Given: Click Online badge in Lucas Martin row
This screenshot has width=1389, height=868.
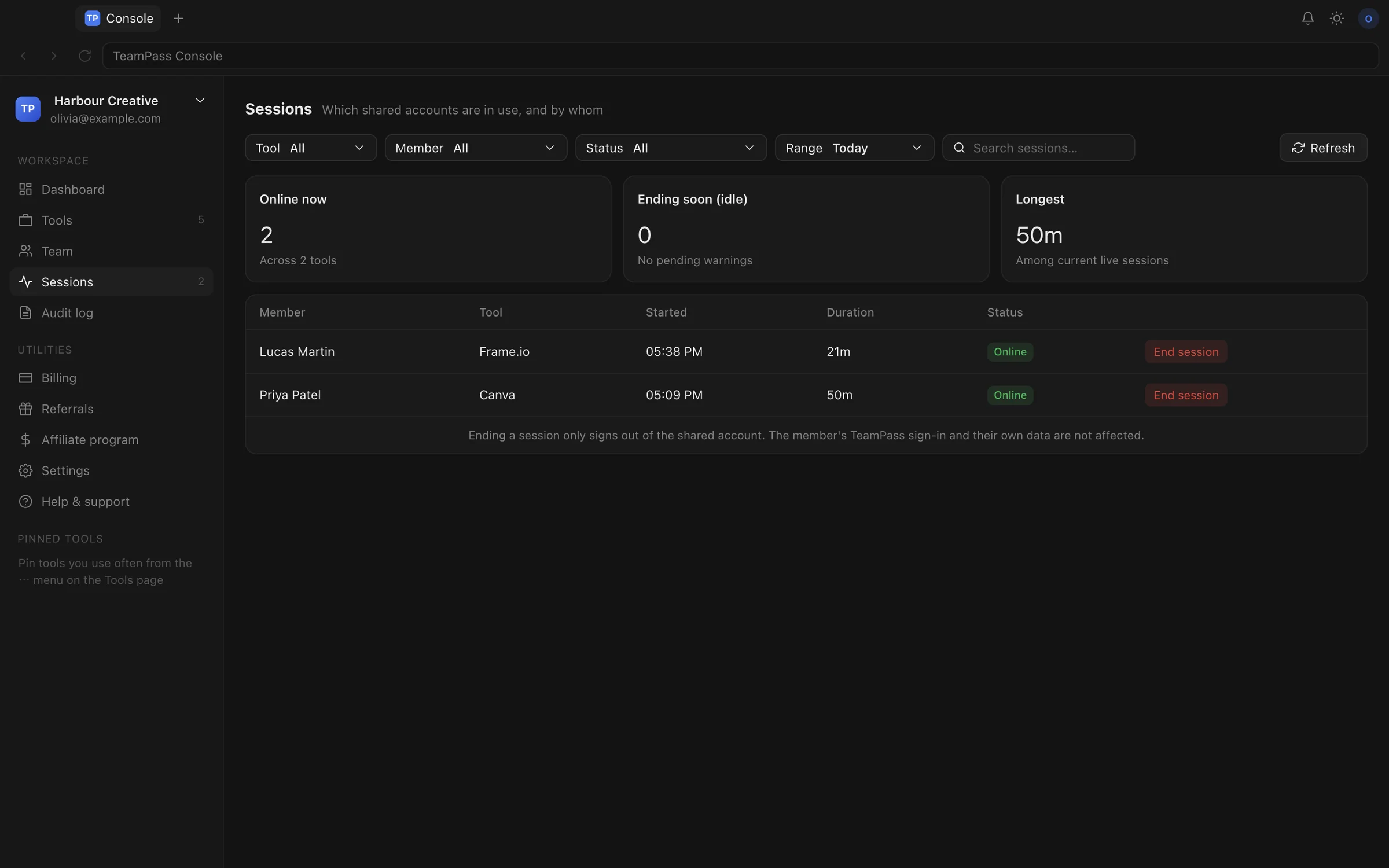Looking at the screenshot, I should point(1010,352).
